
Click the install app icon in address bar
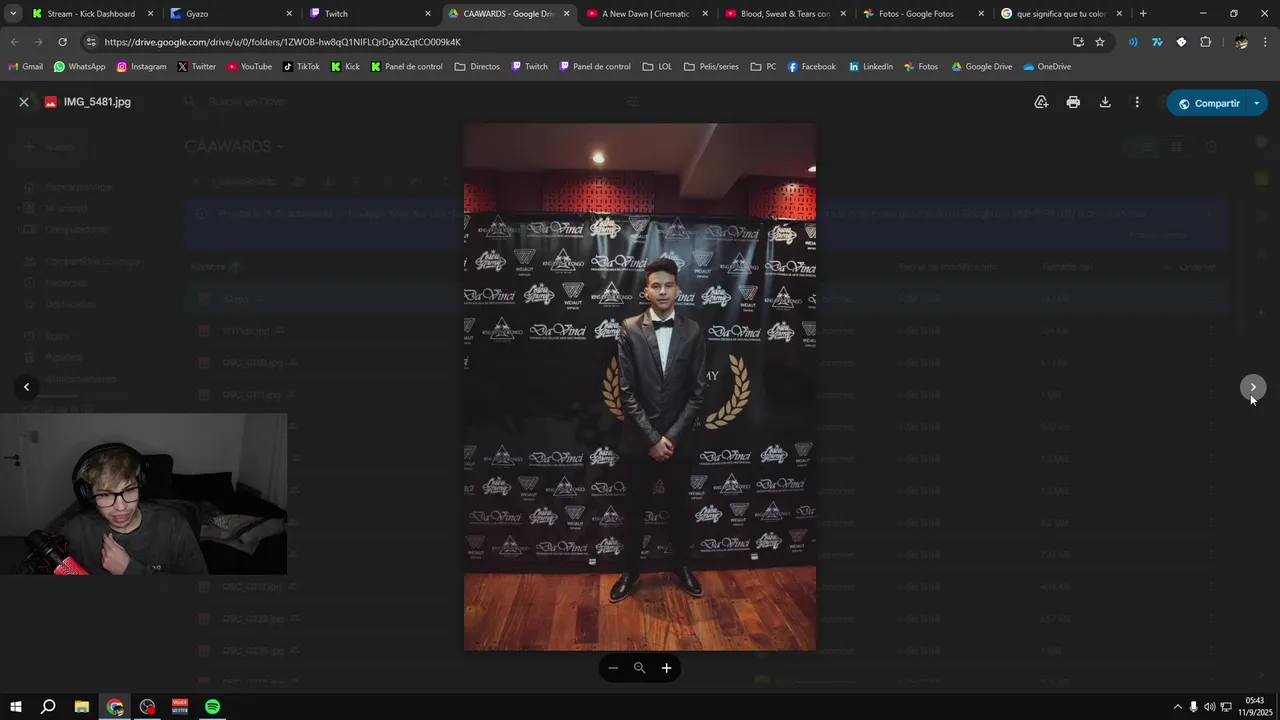[1078, 42]
